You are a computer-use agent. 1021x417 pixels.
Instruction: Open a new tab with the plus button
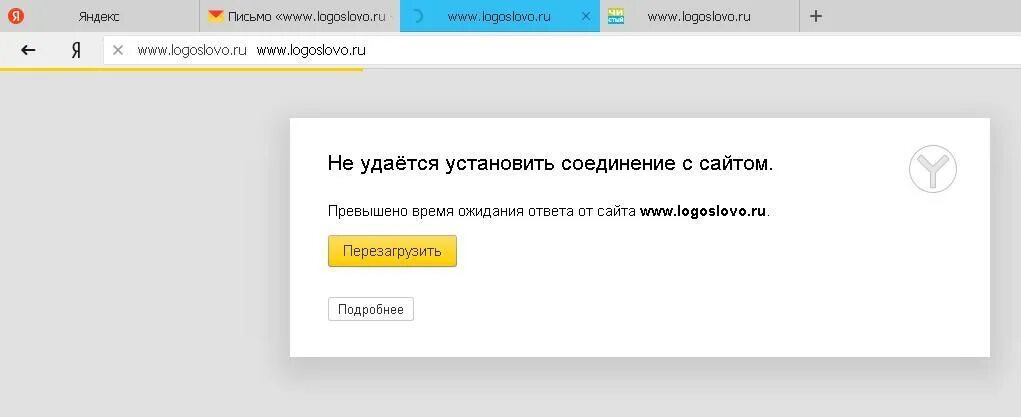tap(815, 16)
